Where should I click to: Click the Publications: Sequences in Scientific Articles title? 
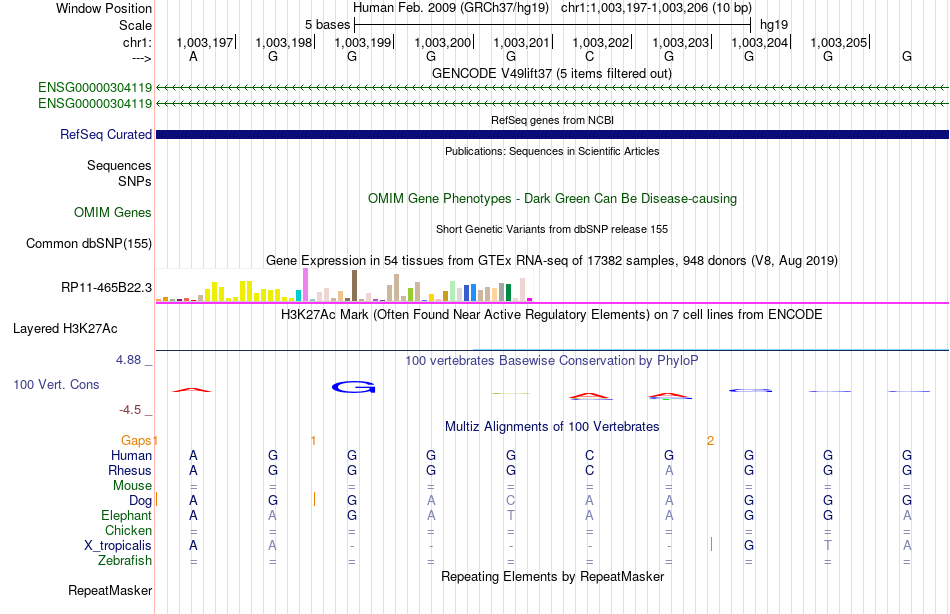[x=552, y=151]
